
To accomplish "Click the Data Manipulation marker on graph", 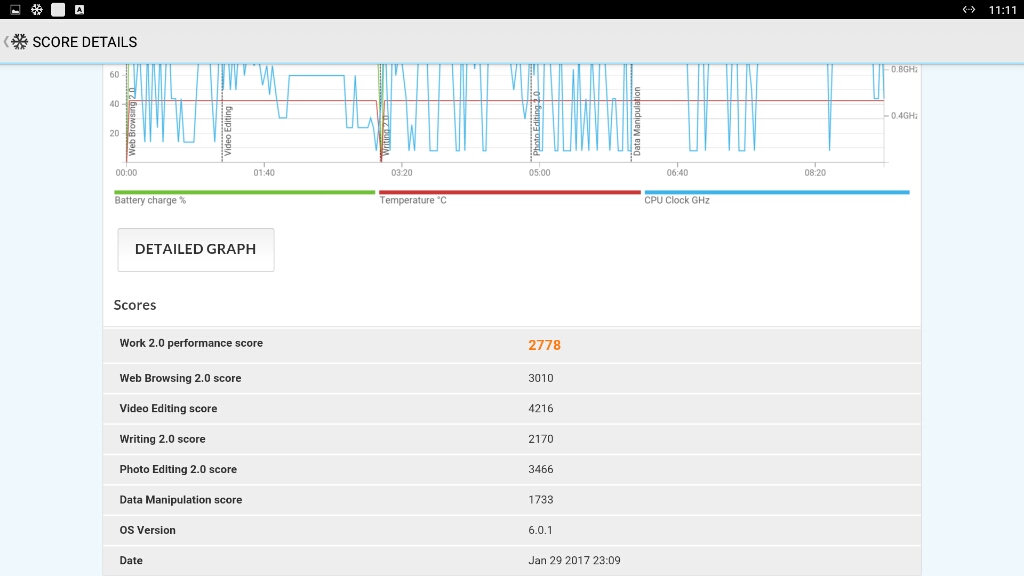I will (x=637, y=121).
